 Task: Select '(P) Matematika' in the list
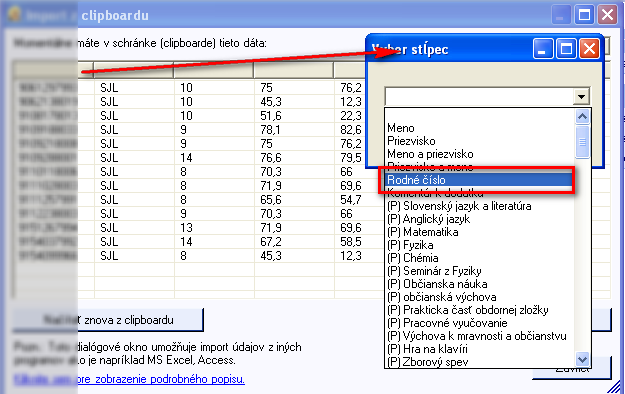pos(423,232)
